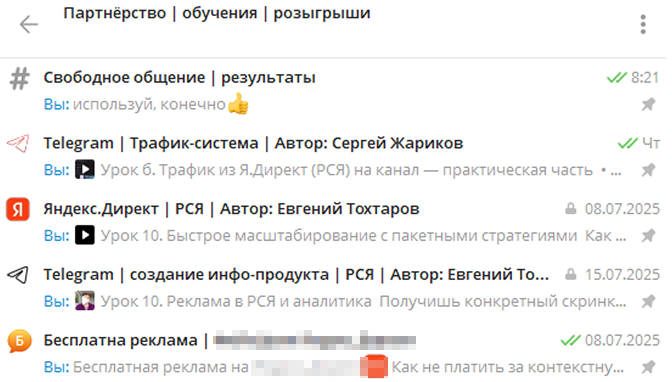Click photo thumbnail in Урок 10 Реклама preview
672x382 pixels.
[85, 301]
